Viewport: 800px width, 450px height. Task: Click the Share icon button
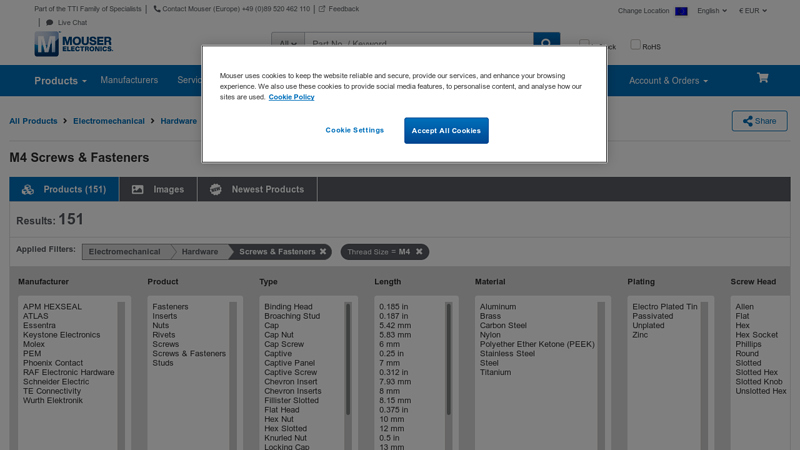coord(760,121)
